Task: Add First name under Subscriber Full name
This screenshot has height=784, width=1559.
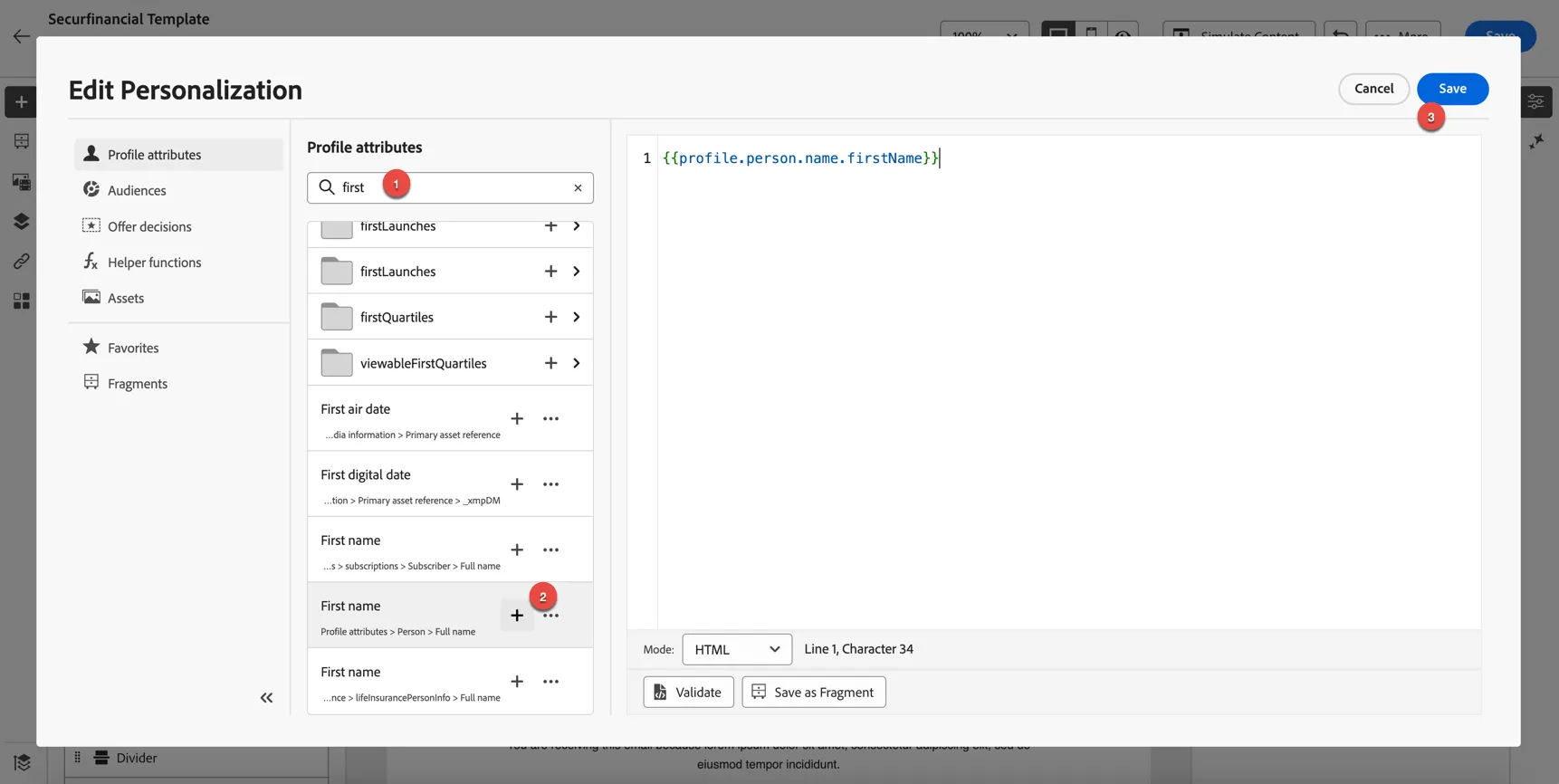Action: pos(517,550)
